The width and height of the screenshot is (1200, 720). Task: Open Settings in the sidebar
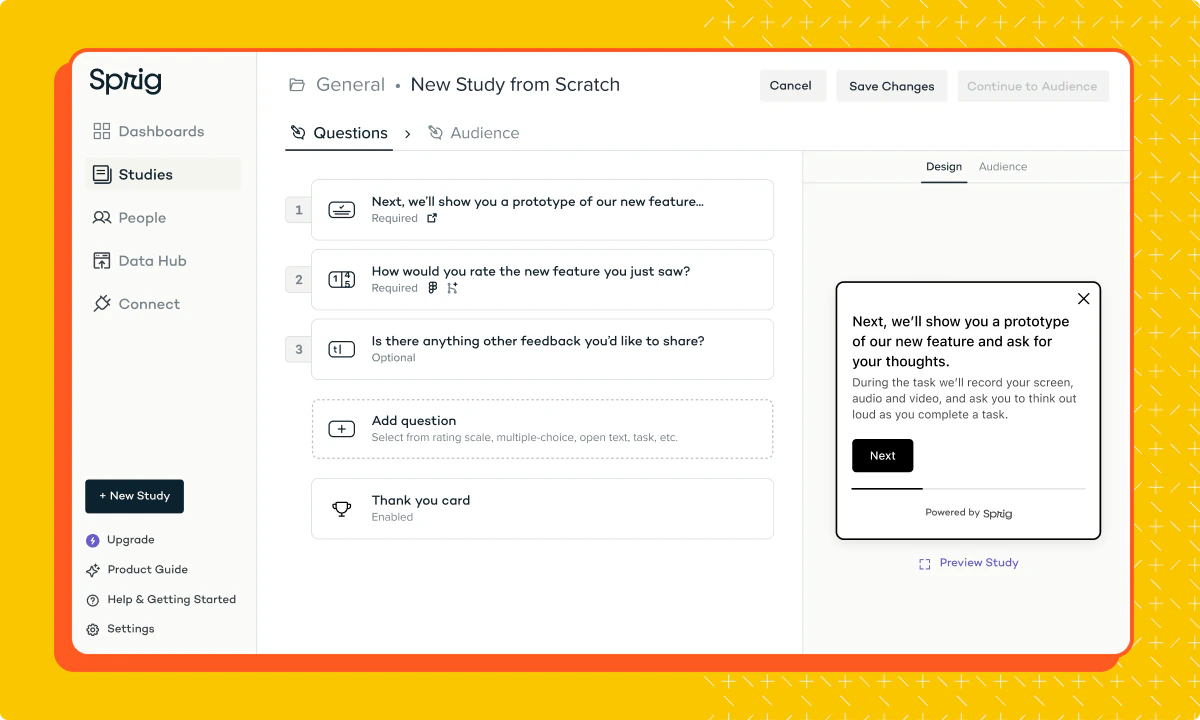pyautogui.click(x=130, y=629)
